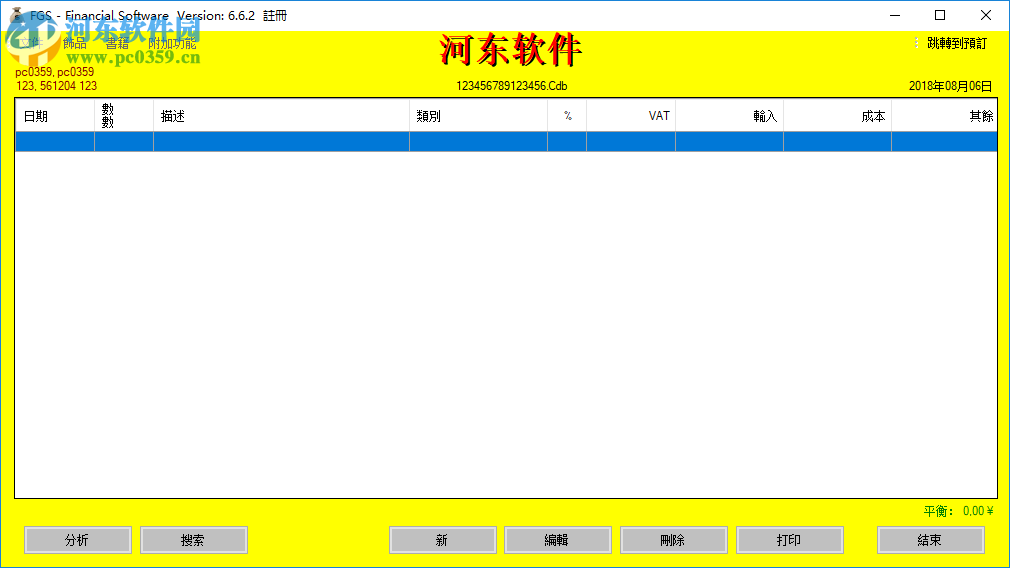
Task: Click the pc0359, pc0359 account text
Action: 55,72
